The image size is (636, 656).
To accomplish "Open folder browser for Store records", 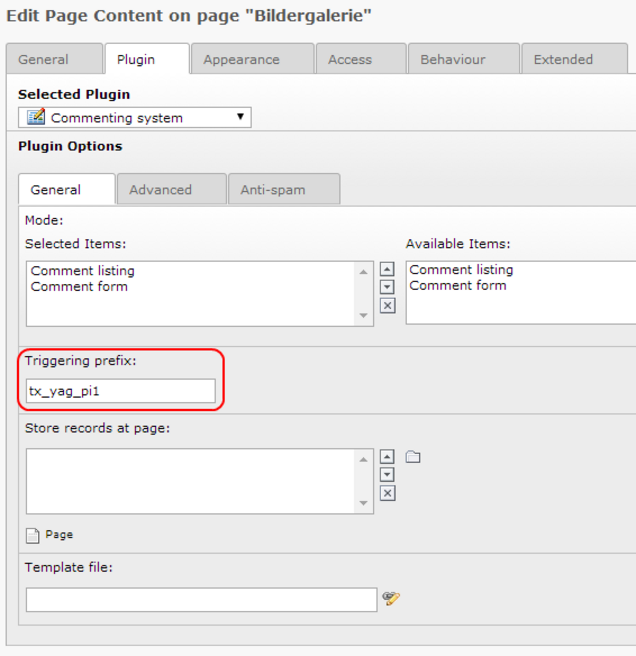I will tap(413, 457).
